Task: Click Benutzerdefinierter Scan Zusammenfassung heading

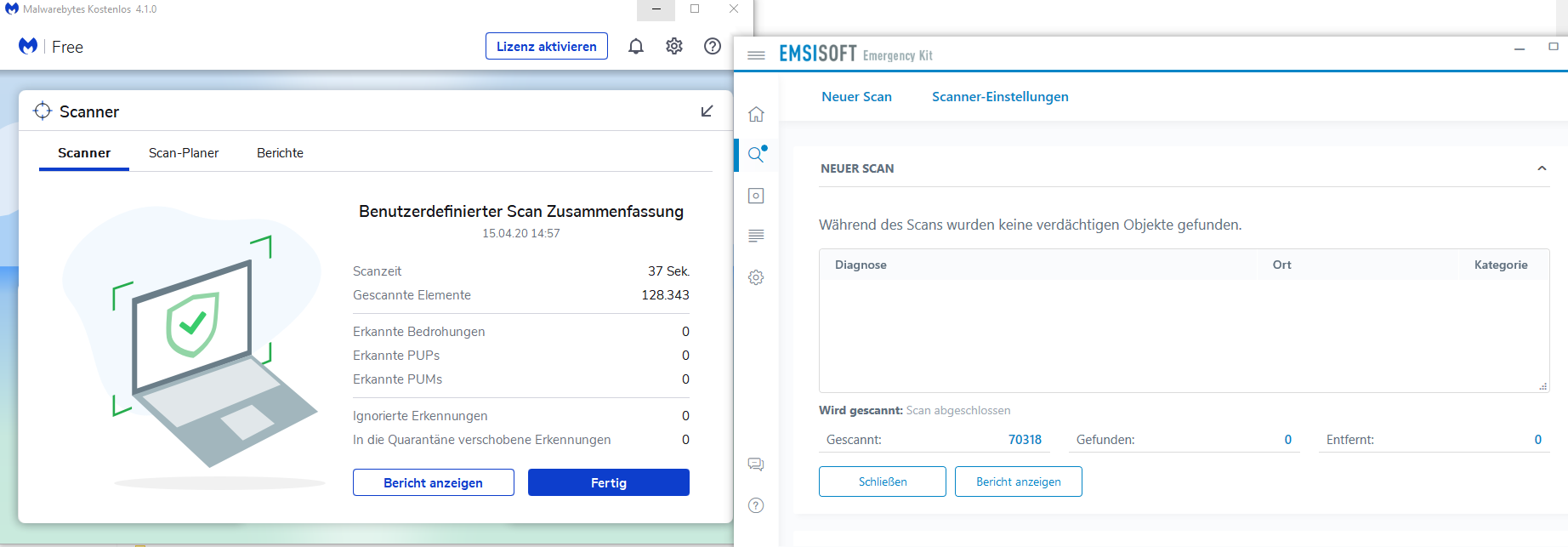Action: 521,211
